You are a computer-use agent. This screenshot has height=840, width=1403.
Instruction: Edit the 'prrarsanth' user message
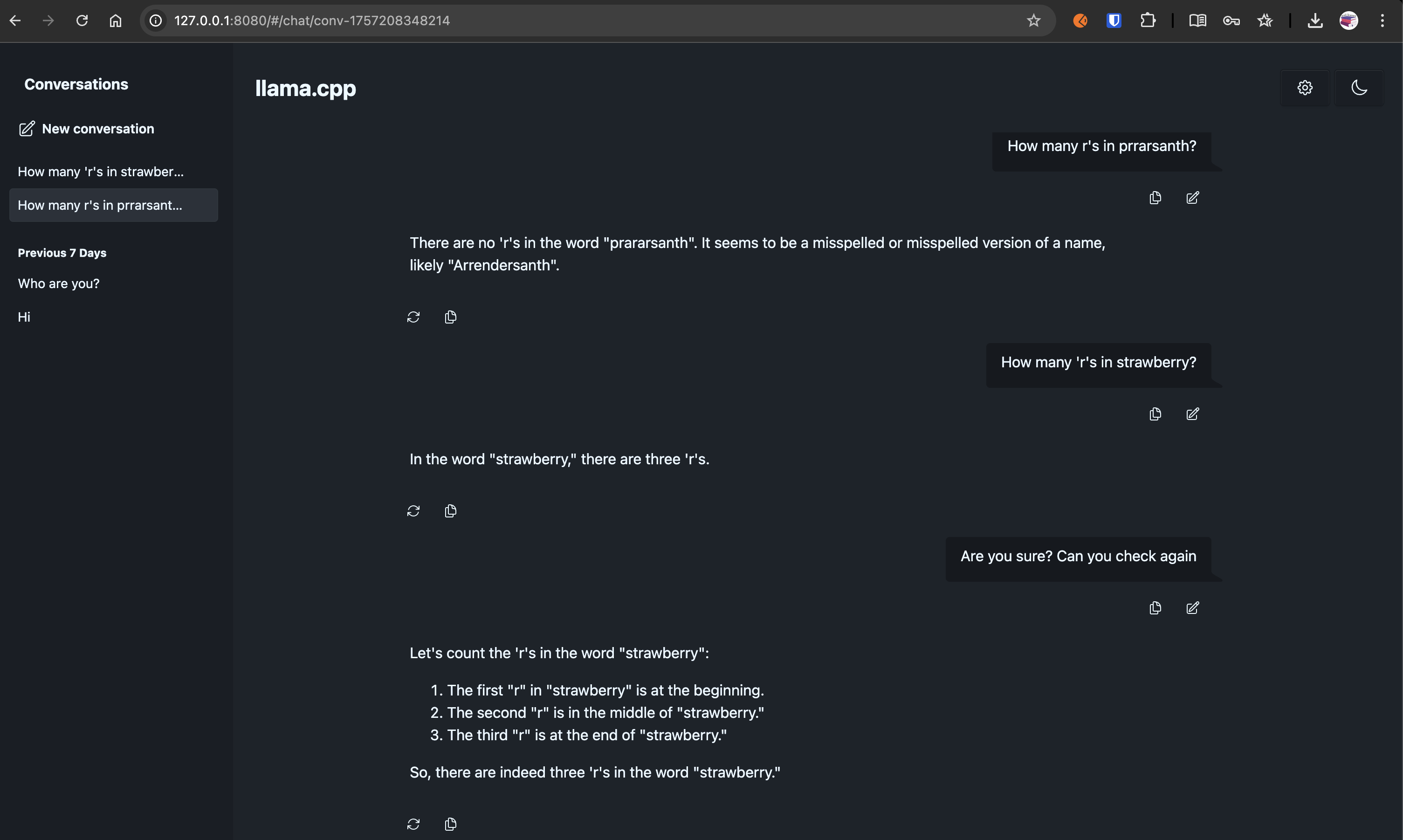point(1192,198)
